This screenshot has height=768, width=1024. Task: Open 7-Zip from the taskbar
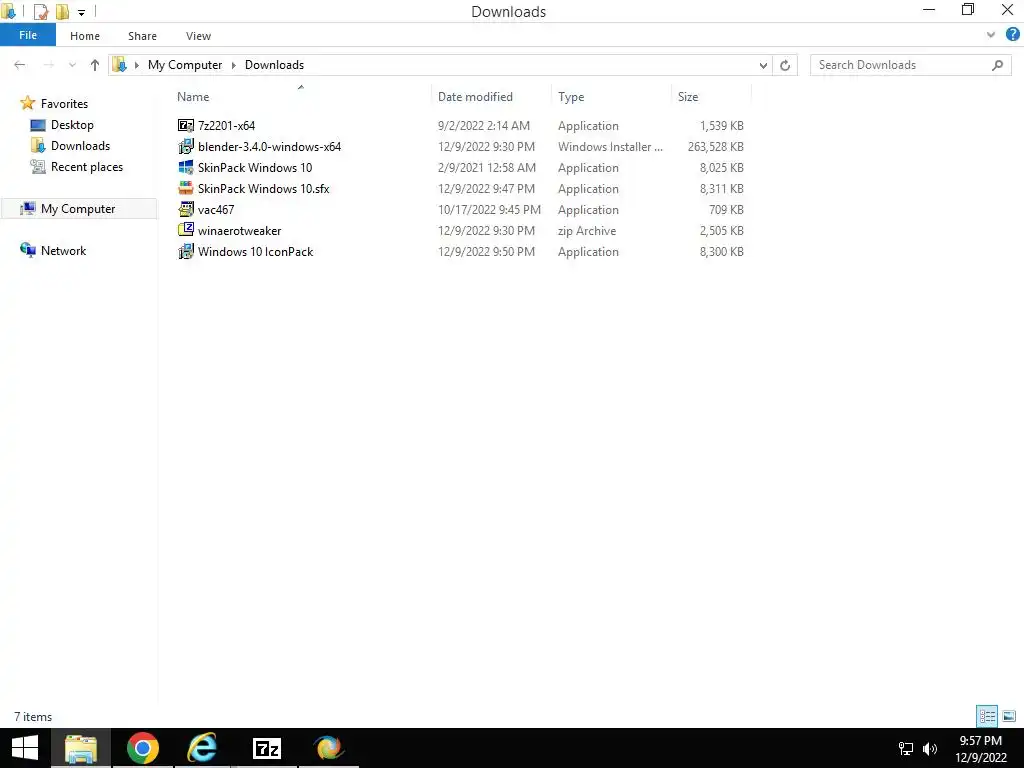(266, 748)
